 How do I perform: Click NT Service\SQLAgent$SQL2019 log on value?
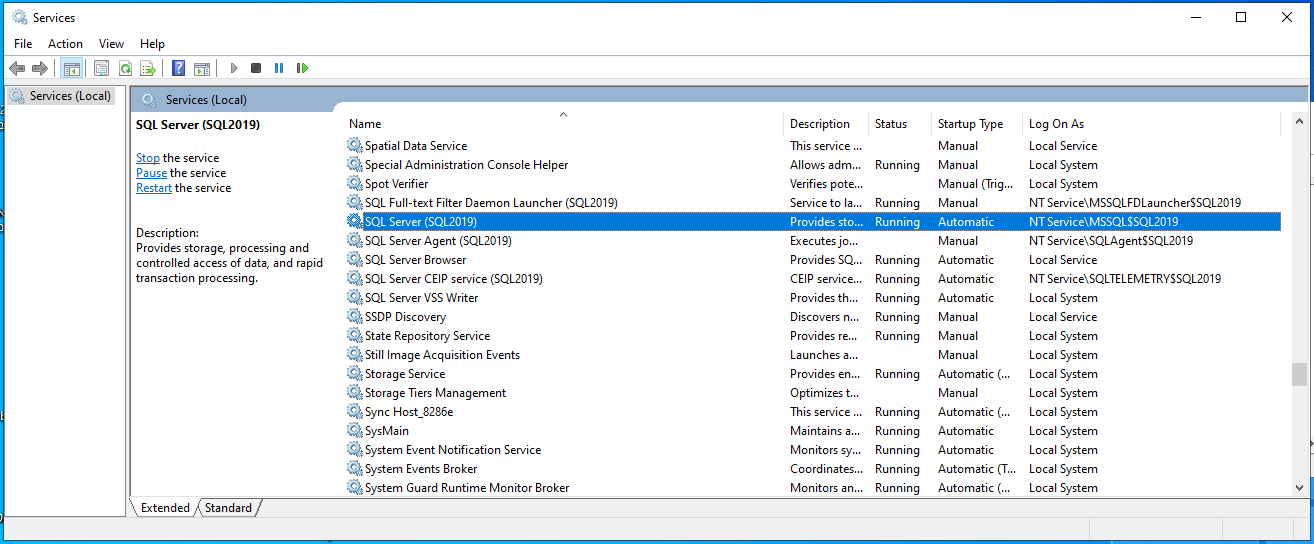pos(1111,241)
